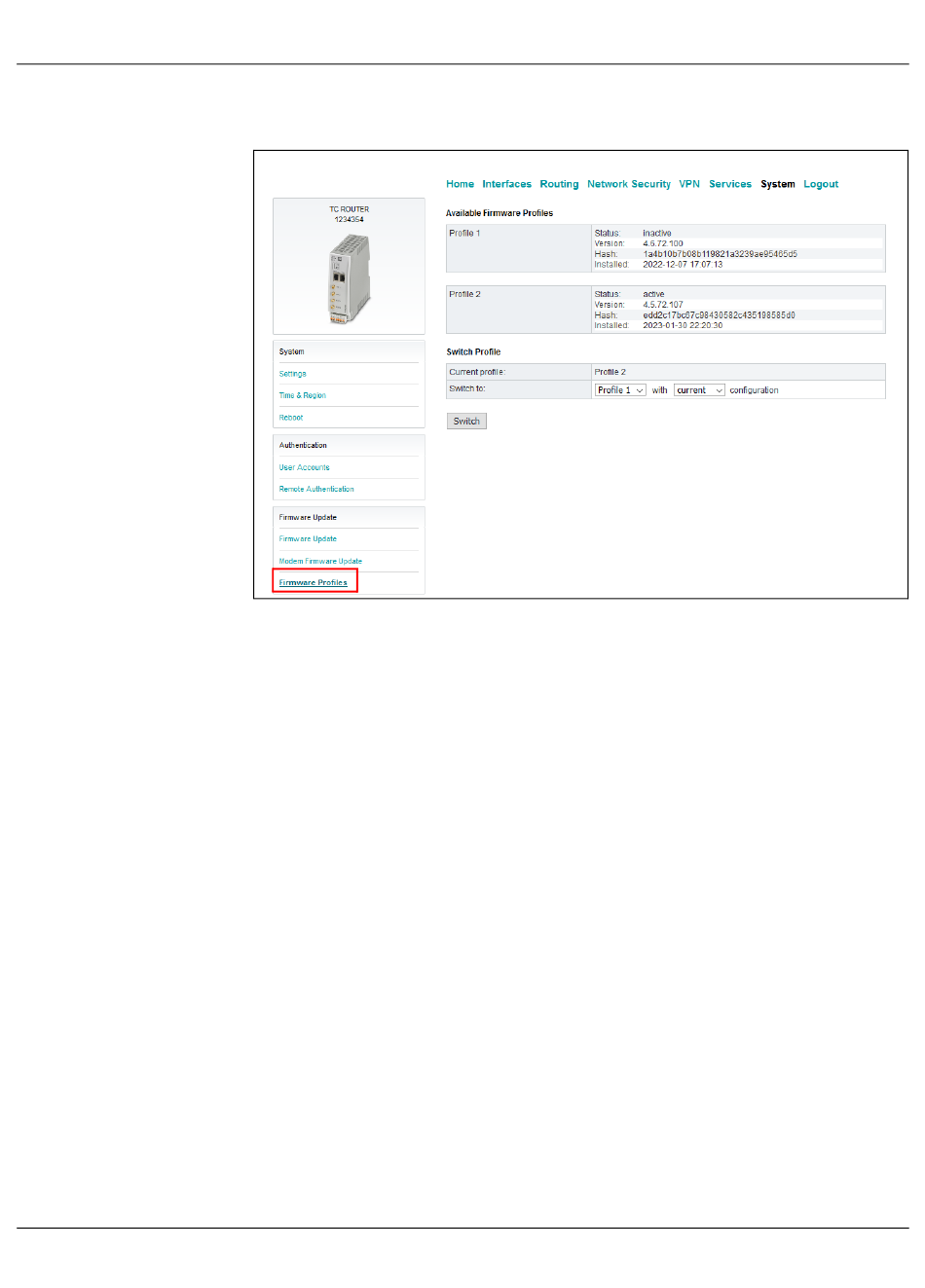Click the Switch to: label

pyautogui.click(x=466, y=388)
